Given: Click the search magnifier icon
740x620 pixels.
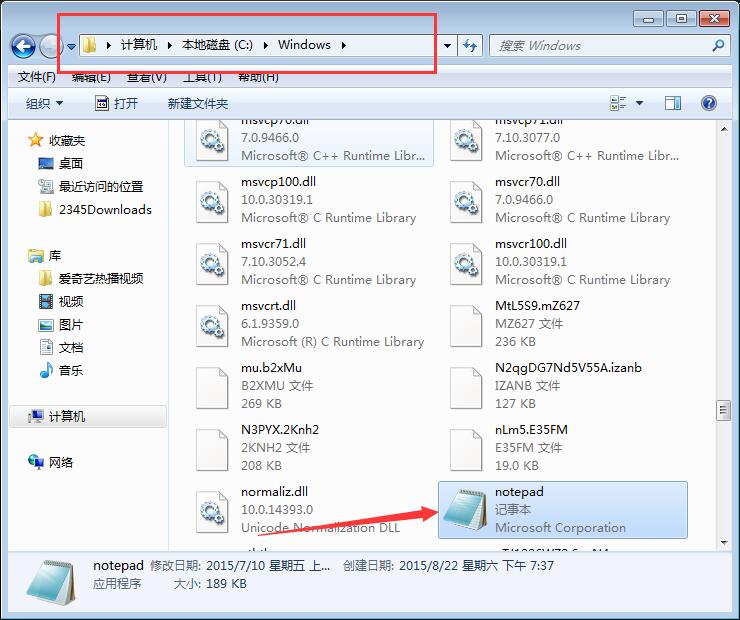Looking at the screenshot, I should click(x=718, y=45).
